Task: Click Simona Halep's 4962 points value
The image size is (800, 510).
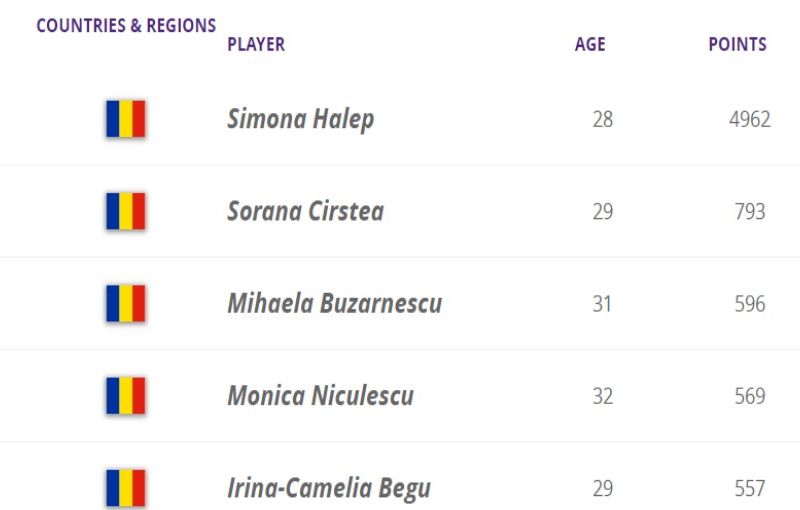Action: [x=750, y=120]
